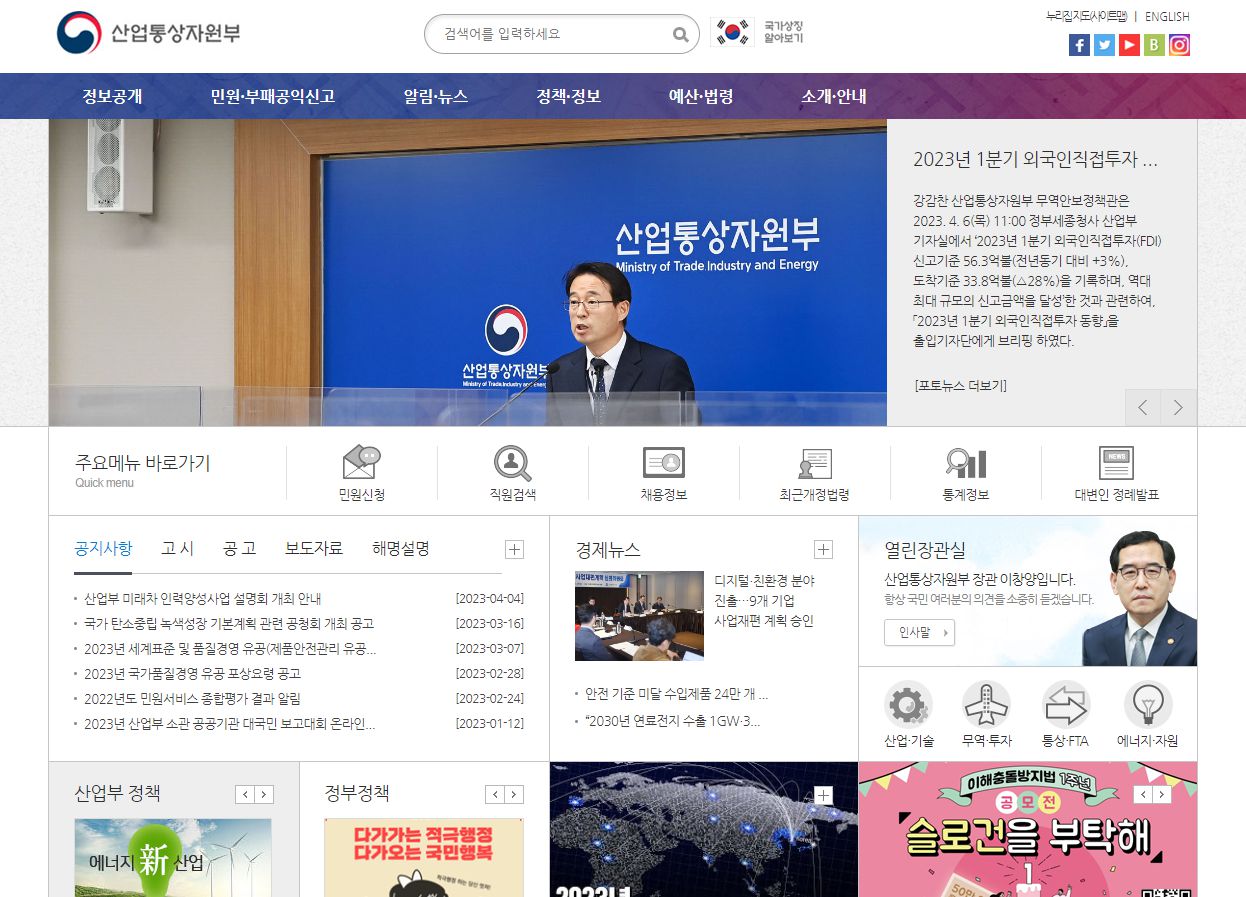Select the 직원검색 staff search icon
Viewport: 1246px width, 897px height.
tap(512, 462)
